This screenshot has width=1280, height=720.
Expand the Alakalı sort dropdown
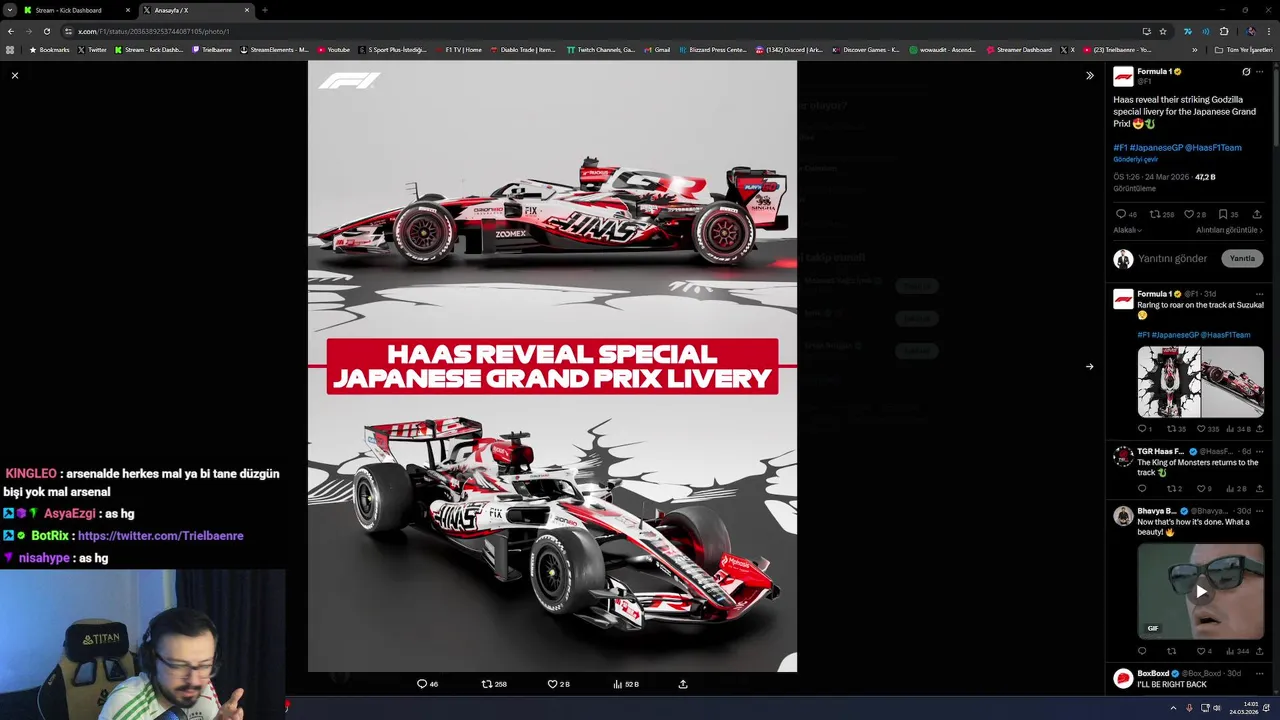1128,230
